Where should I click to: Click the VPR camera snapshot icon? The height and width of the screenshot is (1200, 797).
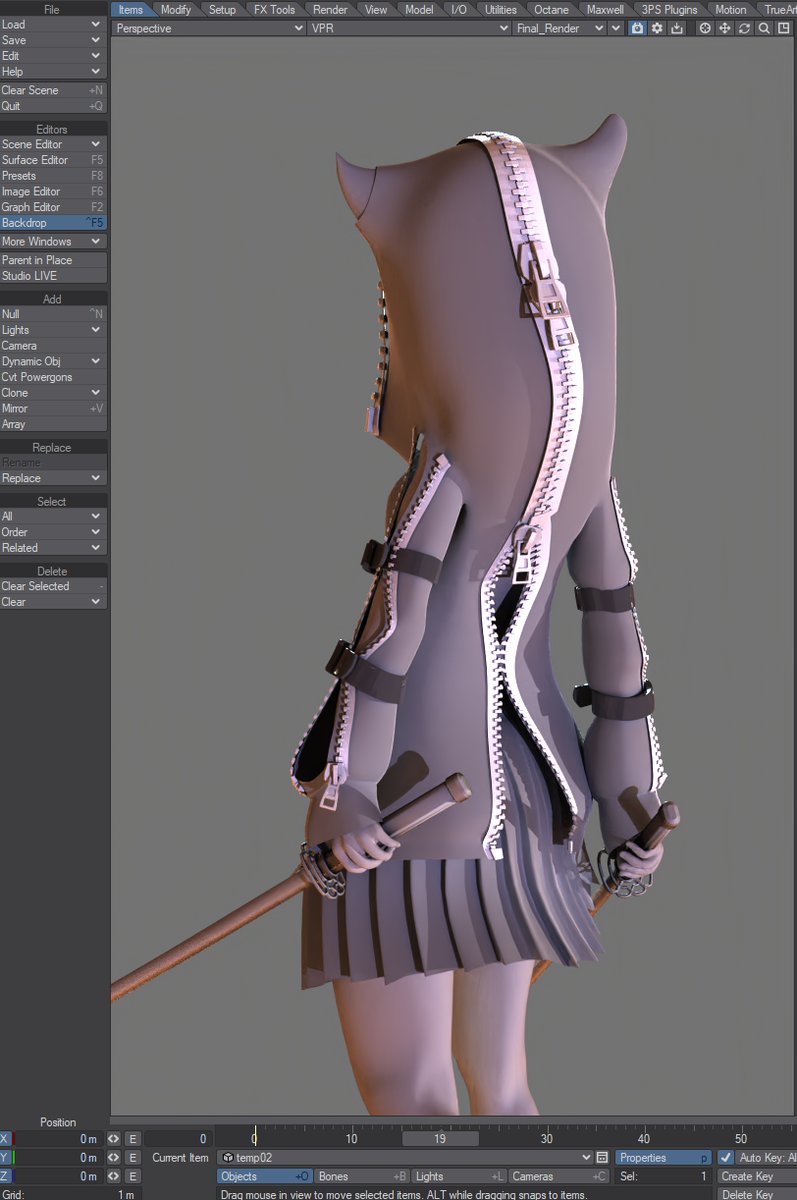click(x=638, y=28)
